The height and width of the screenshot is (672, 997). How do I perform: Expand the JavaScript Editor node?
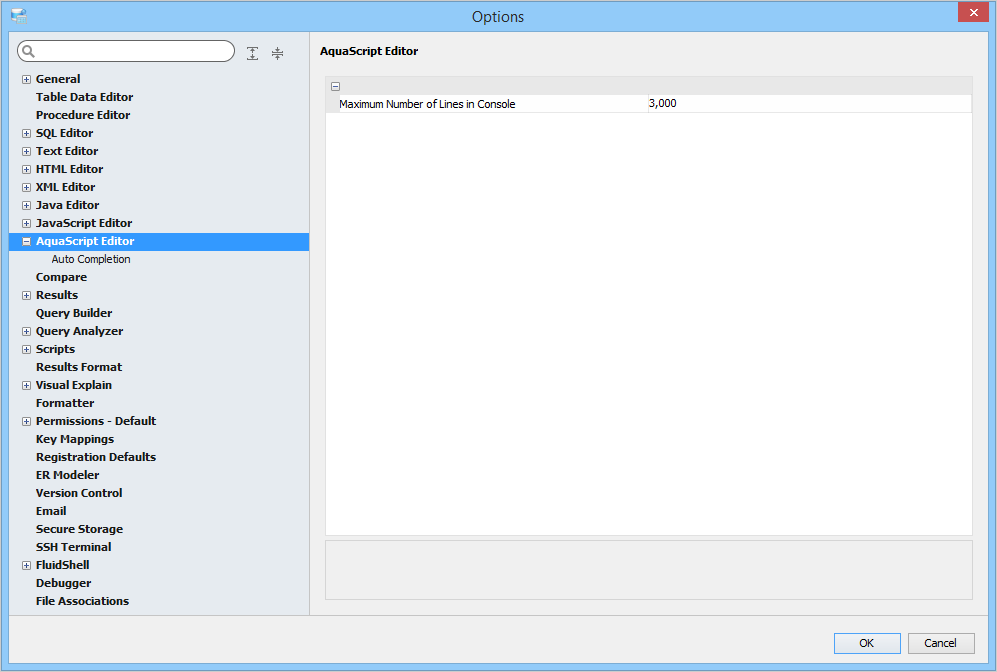26,224
